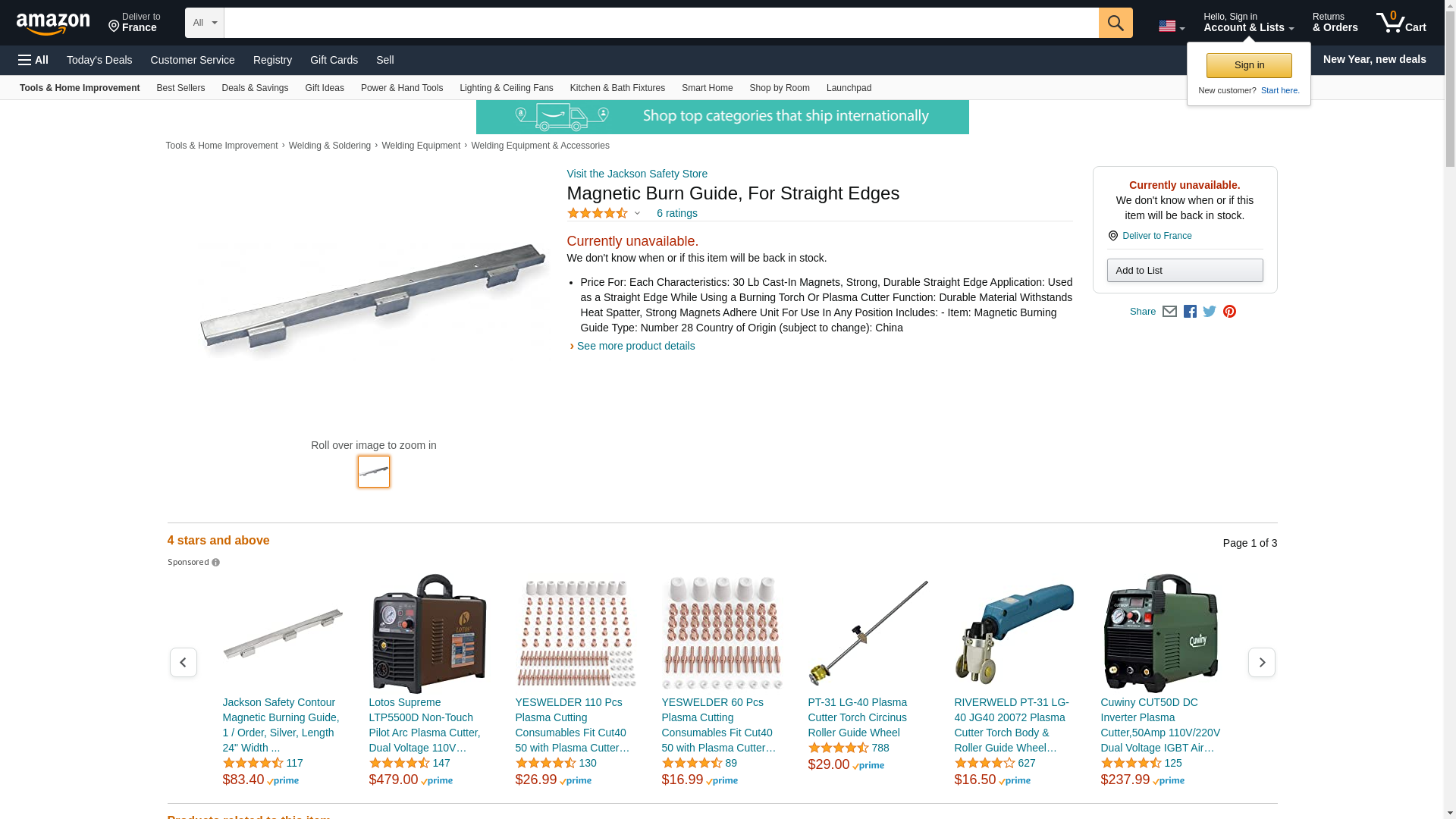Open the All hamburger menu
Image resolution: width=1456 pixels, height=819 pixels.
[x=33, y=60]
